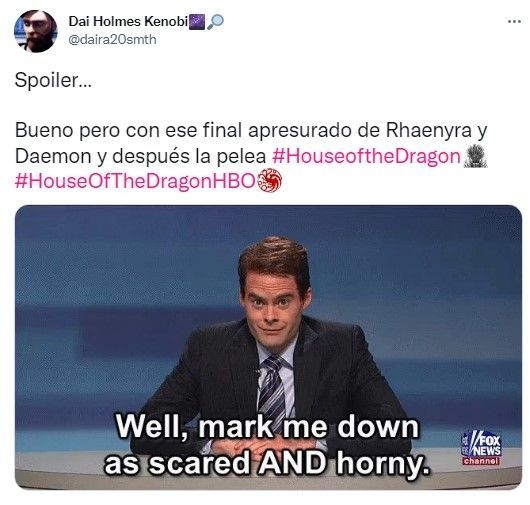Open the three-dot more options menu
Screen dimensions: 530x505
[x=514, y=22]
